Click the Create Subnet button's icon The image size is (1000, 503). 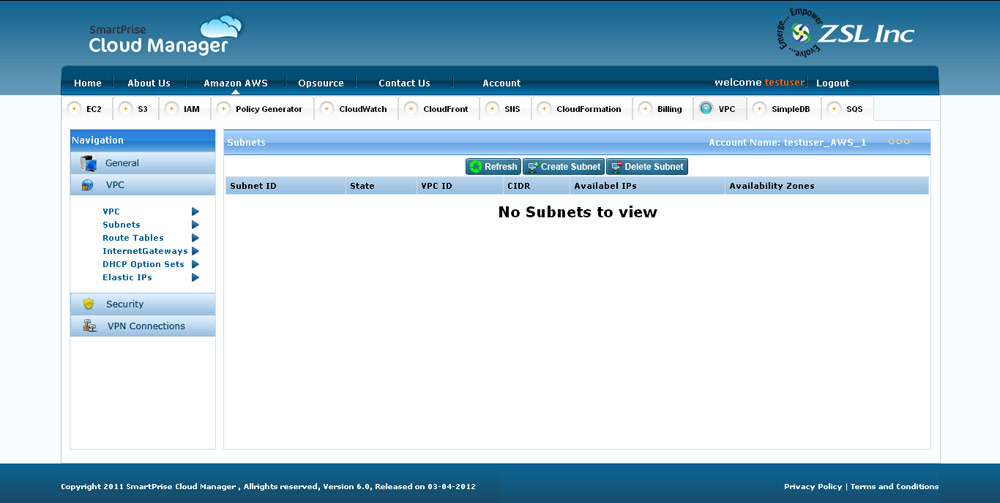pos(533,167)
